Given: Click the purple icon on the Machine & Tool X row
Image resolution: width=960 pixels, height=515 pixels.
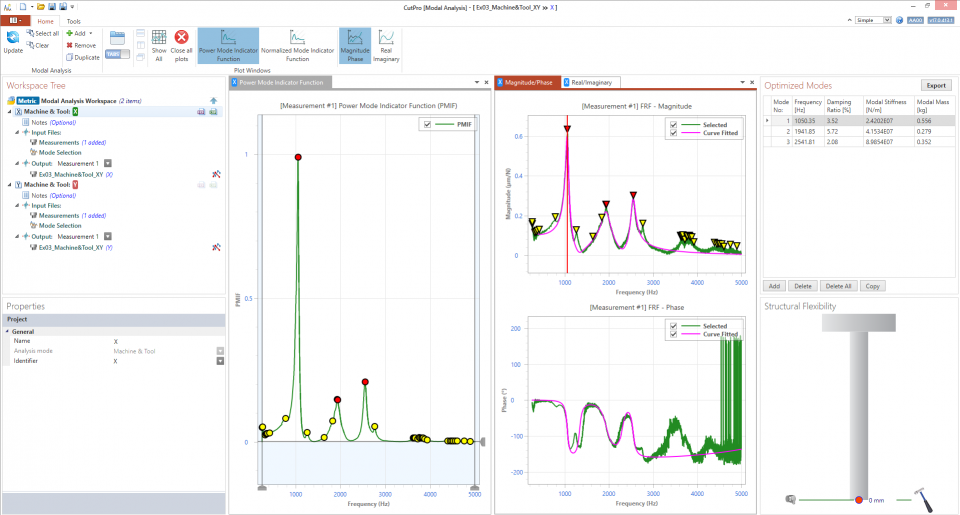Looking at the screenshot, I should point(201,111).
